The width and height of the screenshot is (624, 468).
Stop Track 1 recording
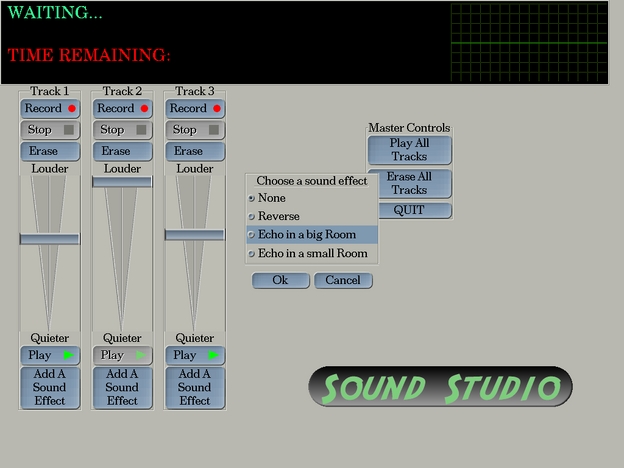[x=49, y=130]
